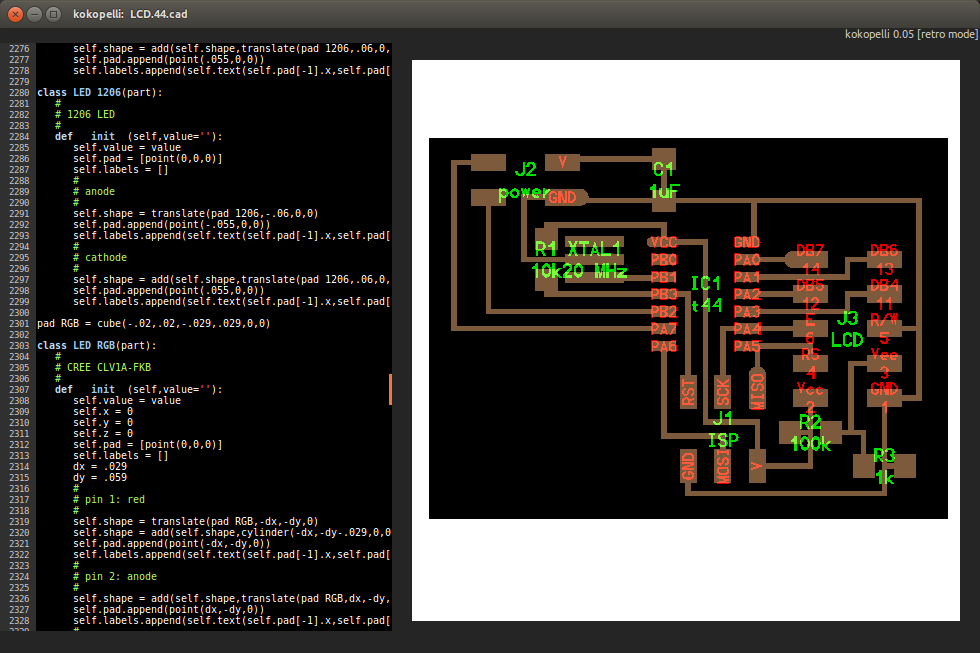The height and width of the screenshot is (653, 980).
Task: Click the '# pin 2: anode' comment
Action: click(x=114, y=577)
